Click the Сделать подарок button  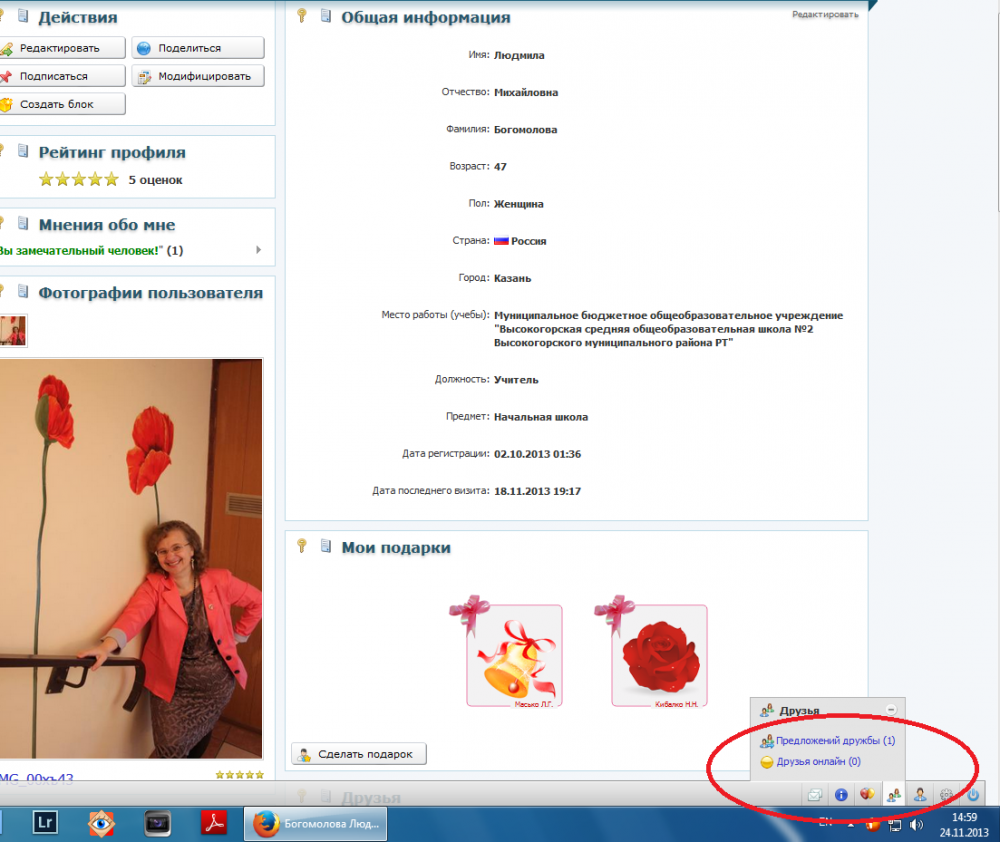(x=358, y=754)
